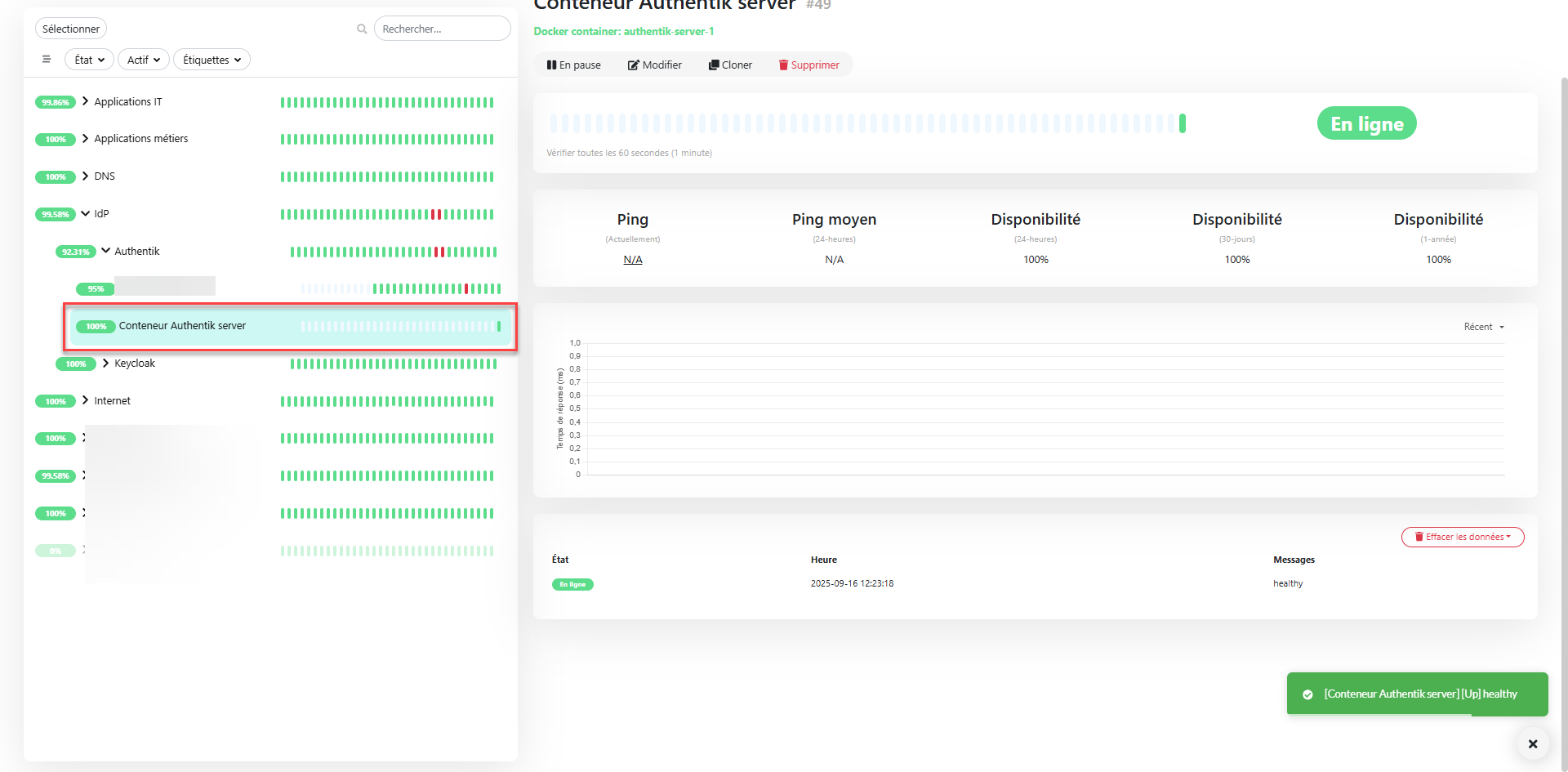Open the Récent chart range dropdown
The height and width of the screenshot is (772, 1568).
(x=1484, y=327)
